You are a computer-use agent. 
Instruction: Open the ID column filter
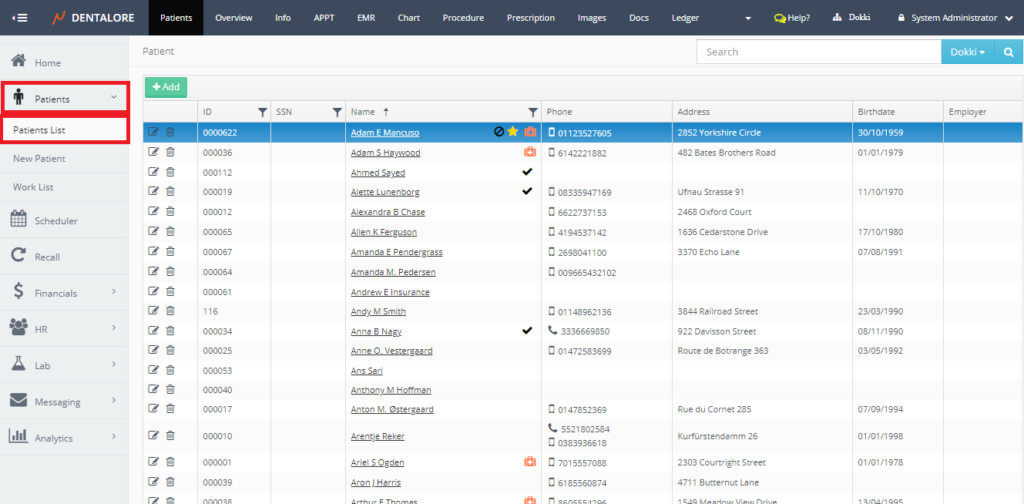[x=262, y=111]
